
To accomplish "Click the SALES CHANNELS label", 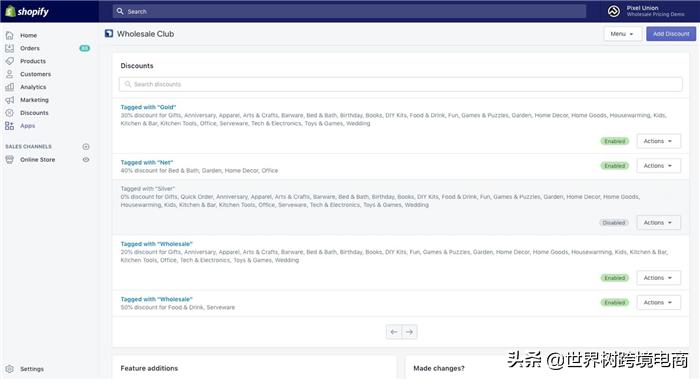I will [29, 146].
